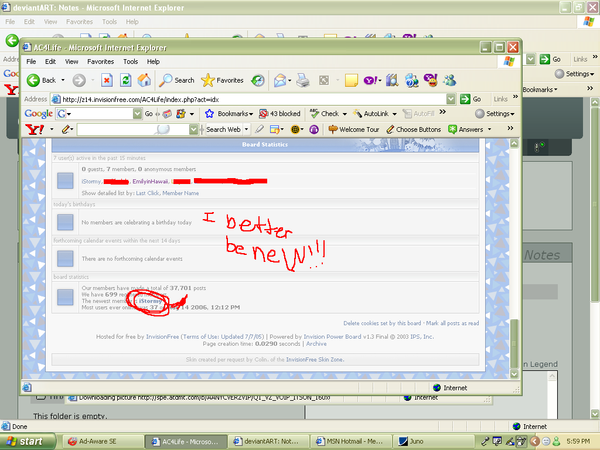Open Search Web dropdown arrow
Viewport: 600px width, 450px height.
pyautogui.click(x=246, y=129)
